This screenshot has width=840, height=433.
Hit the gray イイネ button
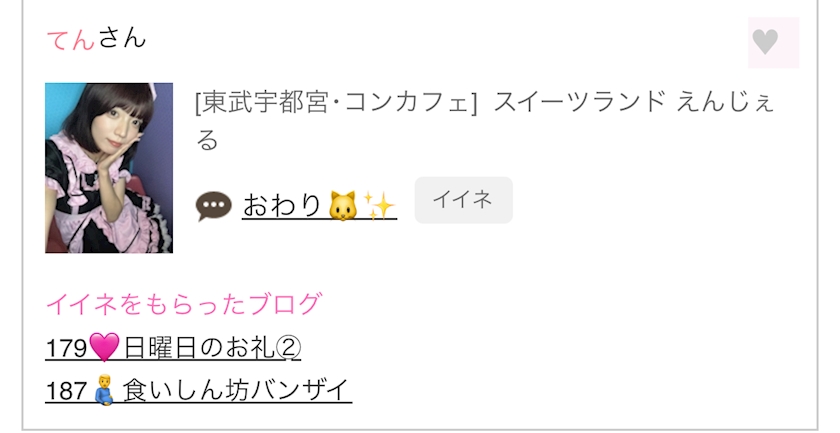pyautogui.click(x=463, y=200)
